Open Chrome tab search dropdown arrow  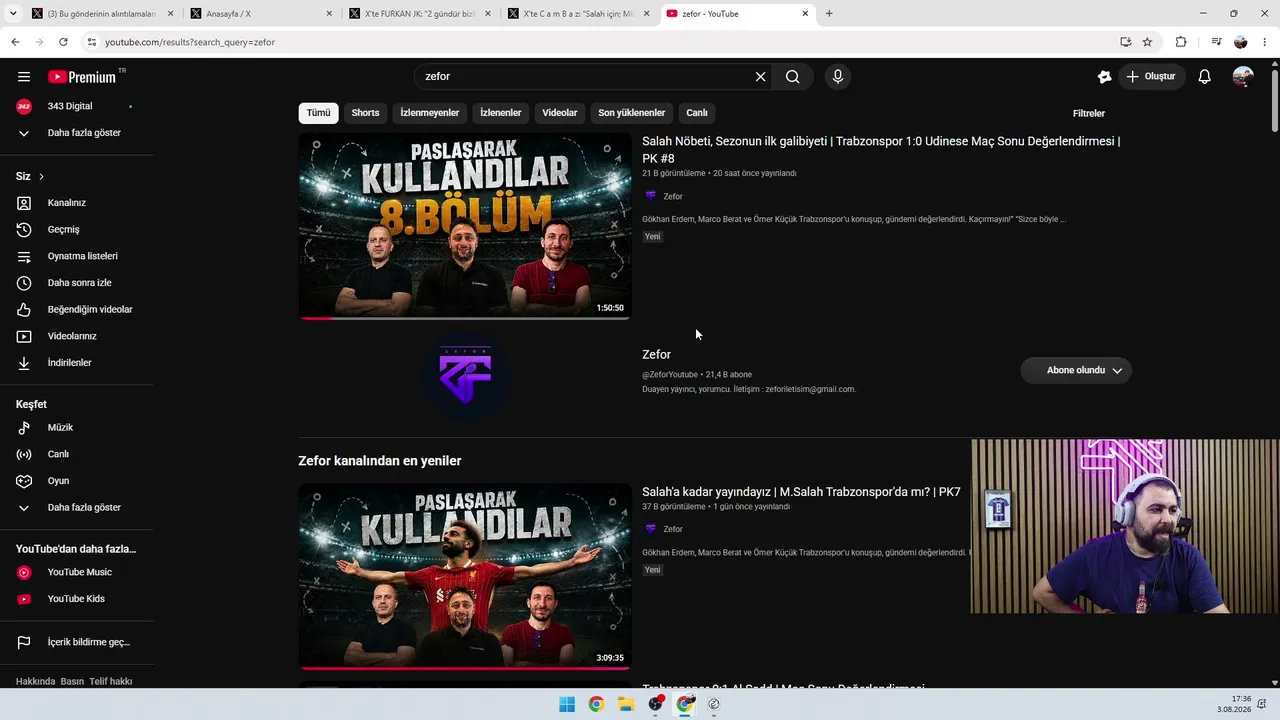tap(15, 14)
